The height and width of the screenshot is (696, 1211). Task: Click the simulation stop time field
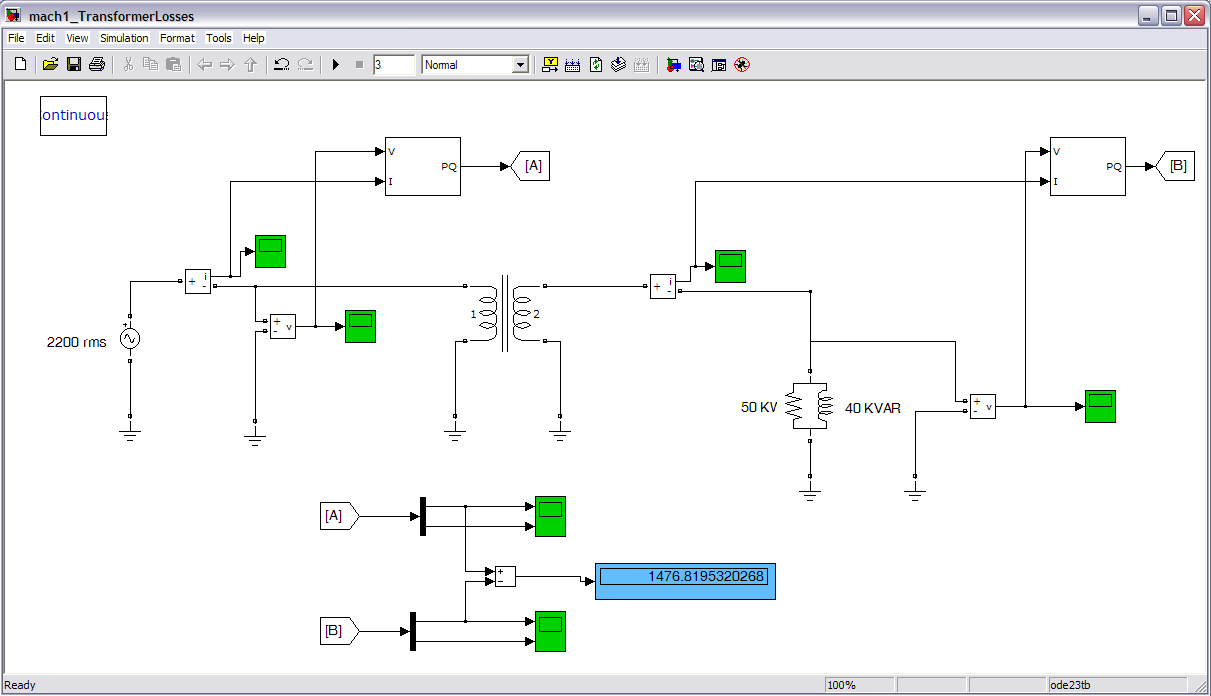[x=393, y=65]
